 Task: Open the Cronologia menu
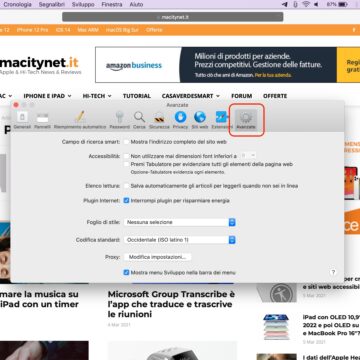pos(17,4)
